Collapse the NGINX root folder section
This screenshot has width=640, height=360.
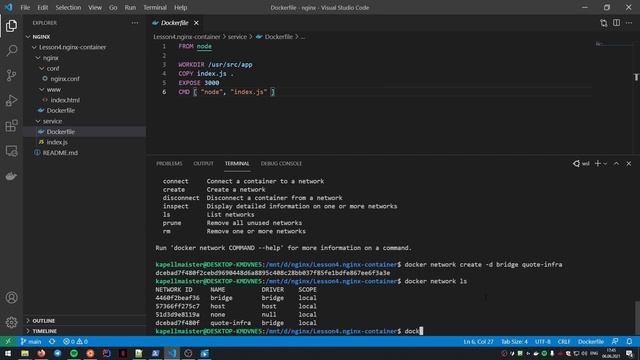click(x=84, y=37)
